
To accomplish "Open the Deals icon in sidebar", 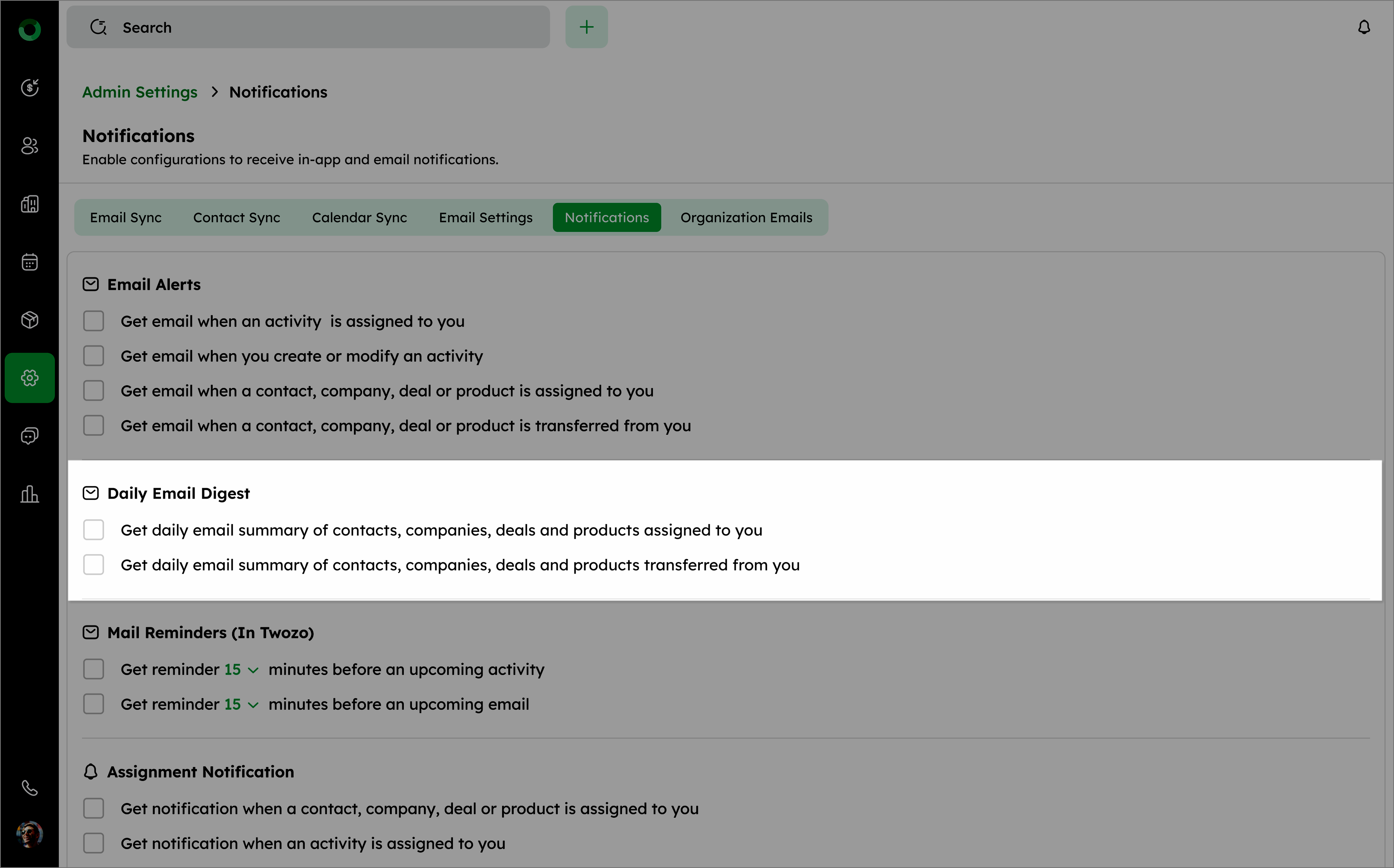I will pyautogui.click(x=29, y=88).
